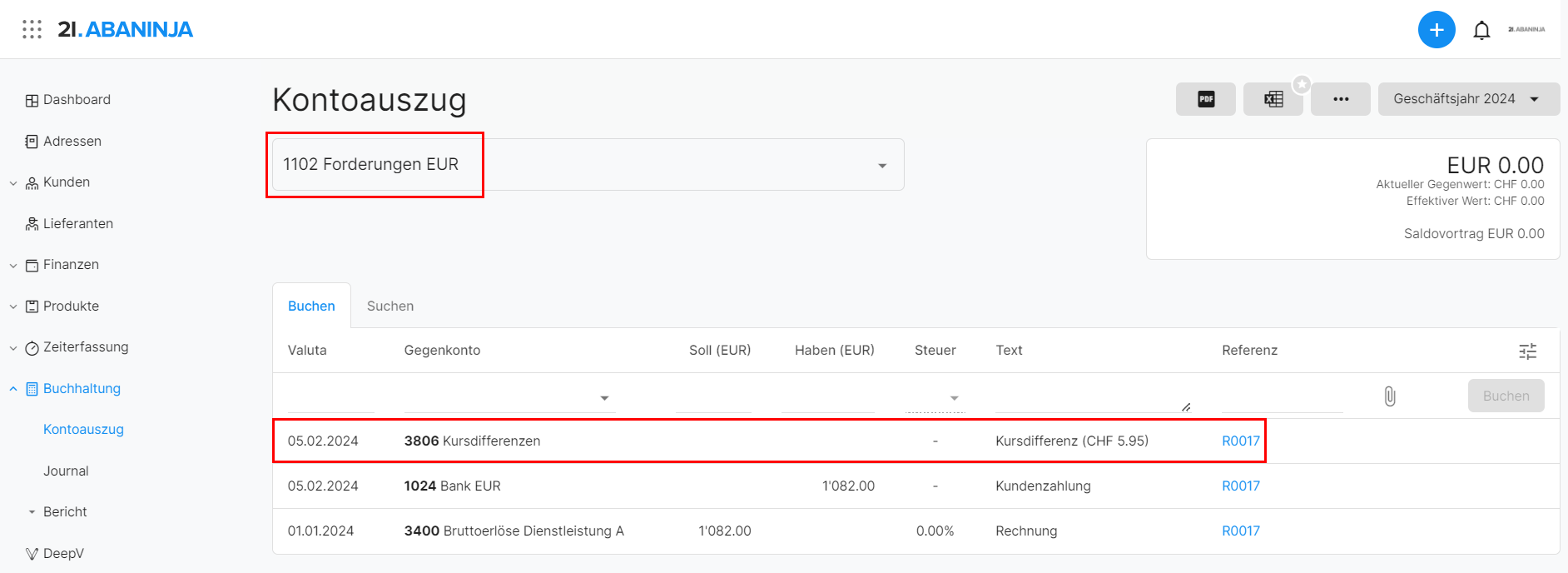
Task: Open the apps grid menu
Action: pos(32,29)
